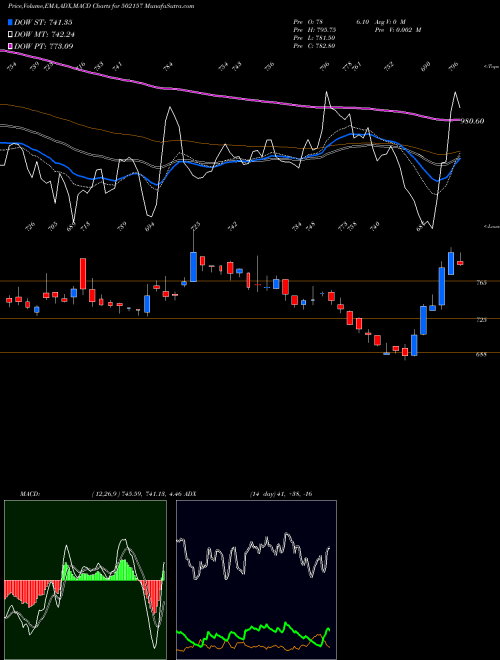The height and width of the screenshot is (660, 500).
Task: Click the 980.60 price label on magenta line
Action: (x=472, y=121)
